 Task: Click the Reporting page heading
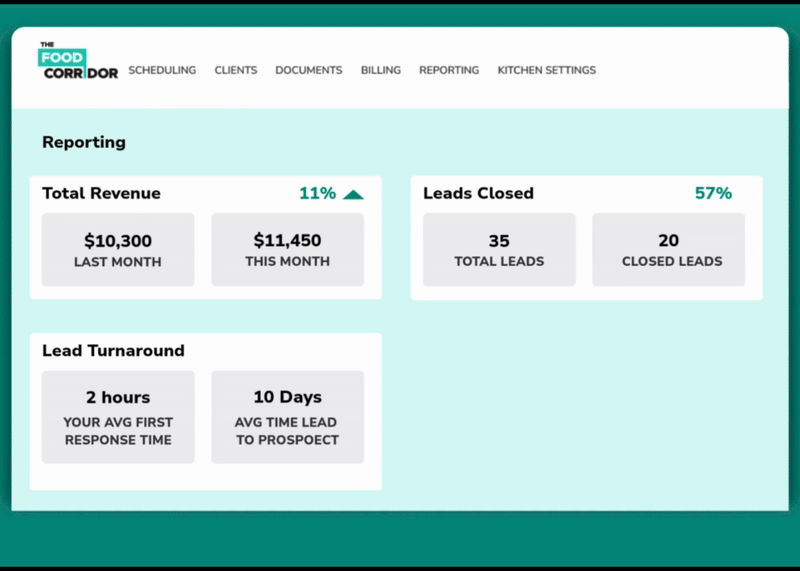click(84, 142)
